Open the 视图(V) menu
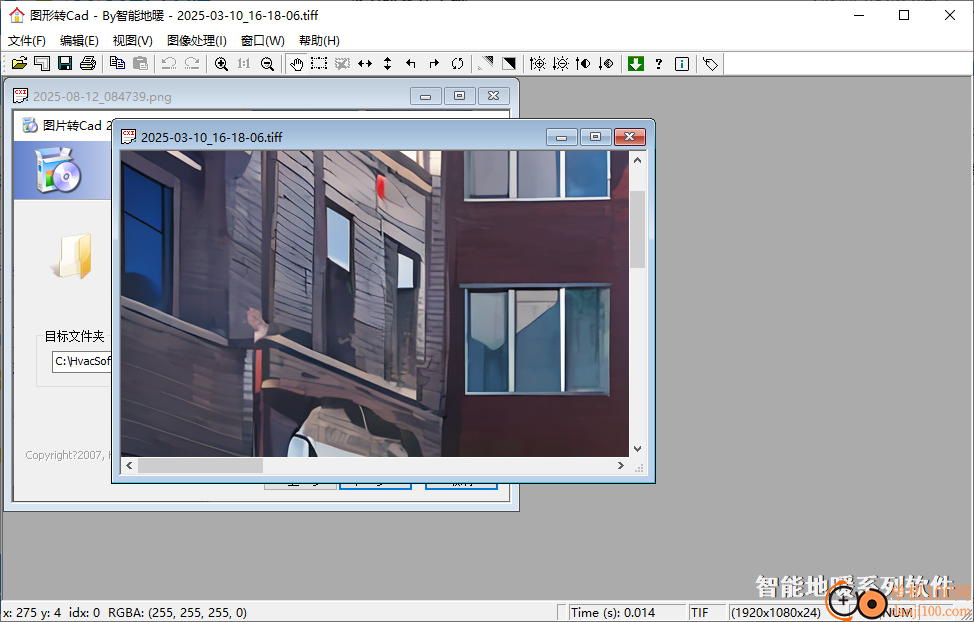Image resolution: width=974 pixels, height=622 pixels. coord(133,40)
